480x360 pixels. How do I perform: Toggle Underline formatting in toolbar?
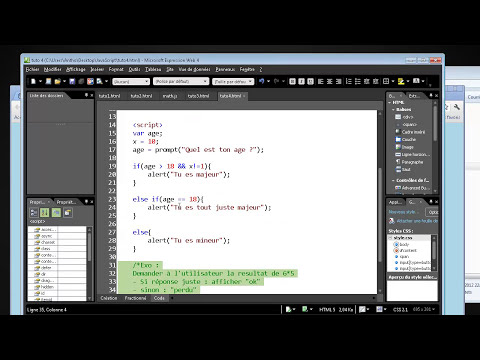[x=310, y=81]
